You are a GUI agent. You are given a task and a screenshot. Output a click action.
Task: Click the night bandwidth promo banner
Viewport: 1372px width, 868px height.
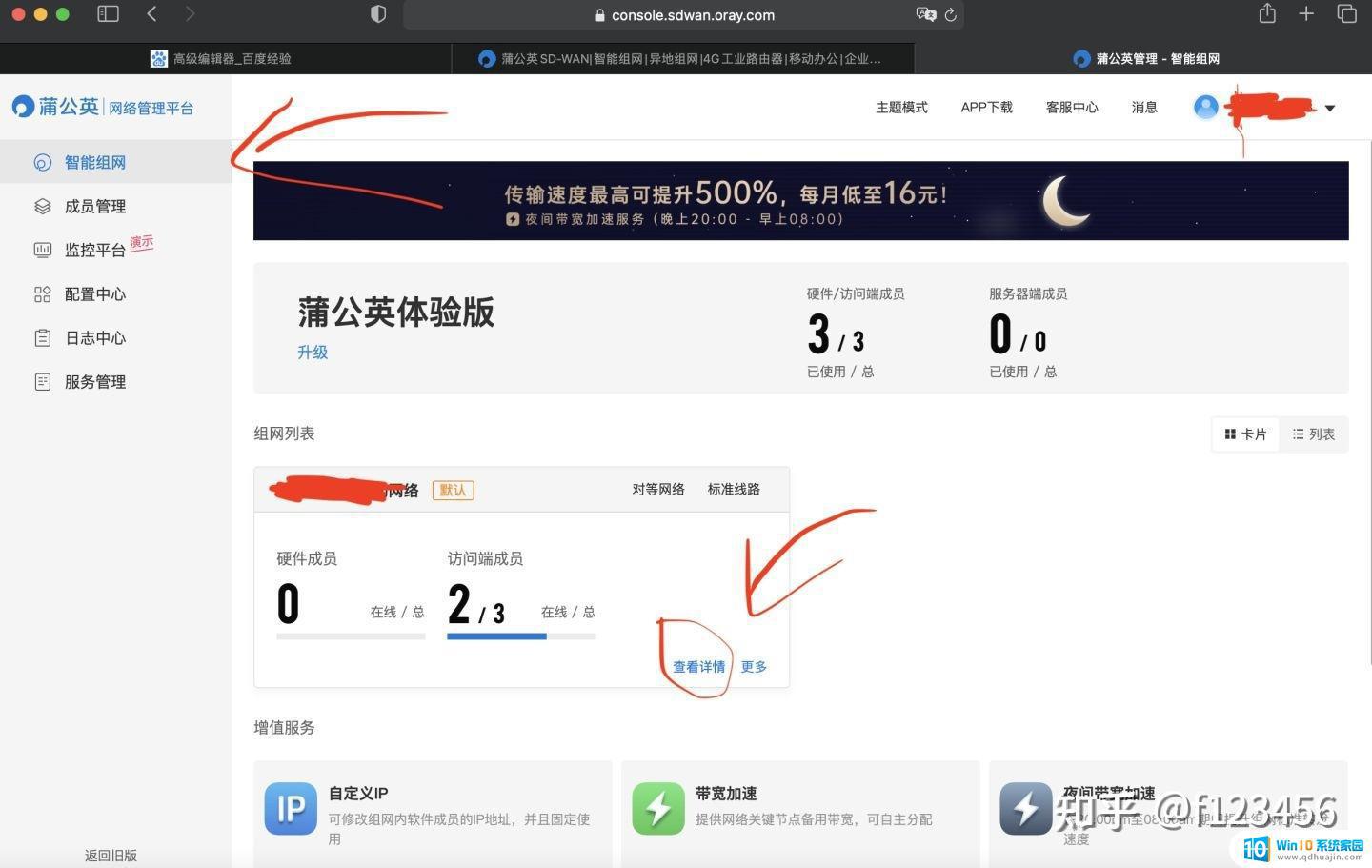(800, 200)
